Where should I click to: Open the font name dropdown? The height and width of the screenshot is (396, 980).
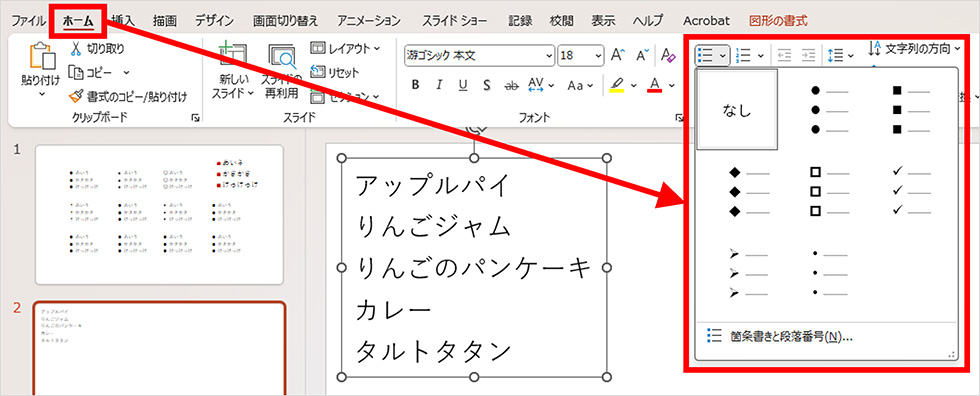(549, 55)
